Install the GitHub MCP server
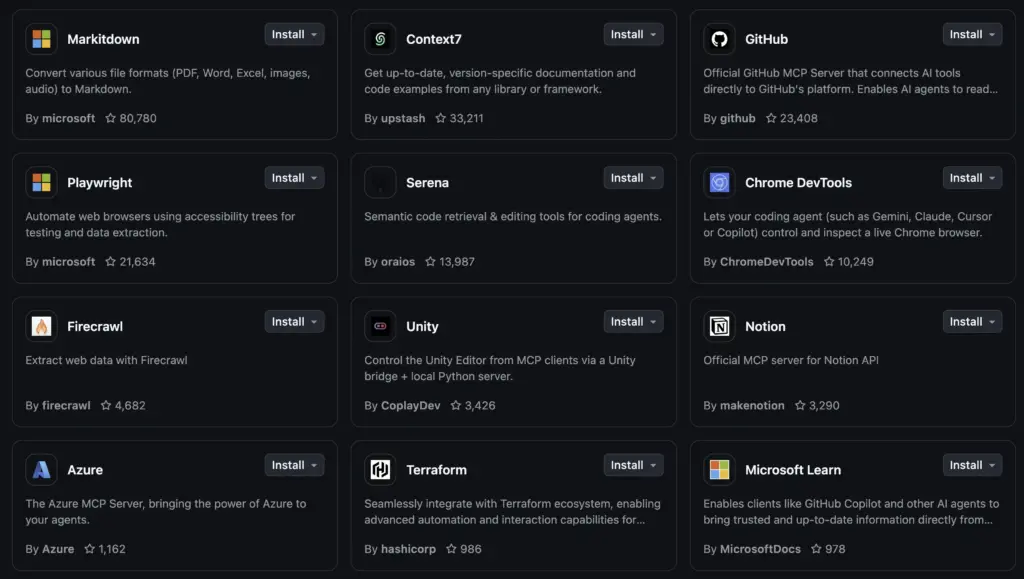The image size is (1024, 579). tap(966, 35)
